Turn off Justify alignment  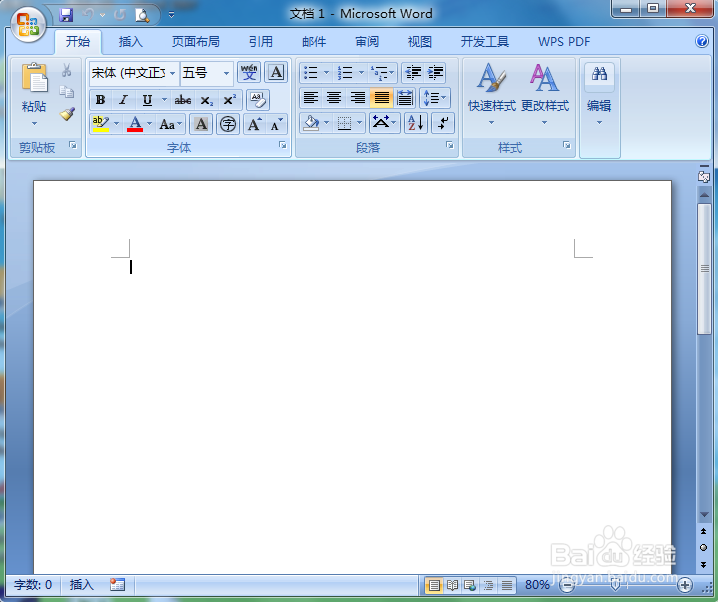click(x=381, y=98)
